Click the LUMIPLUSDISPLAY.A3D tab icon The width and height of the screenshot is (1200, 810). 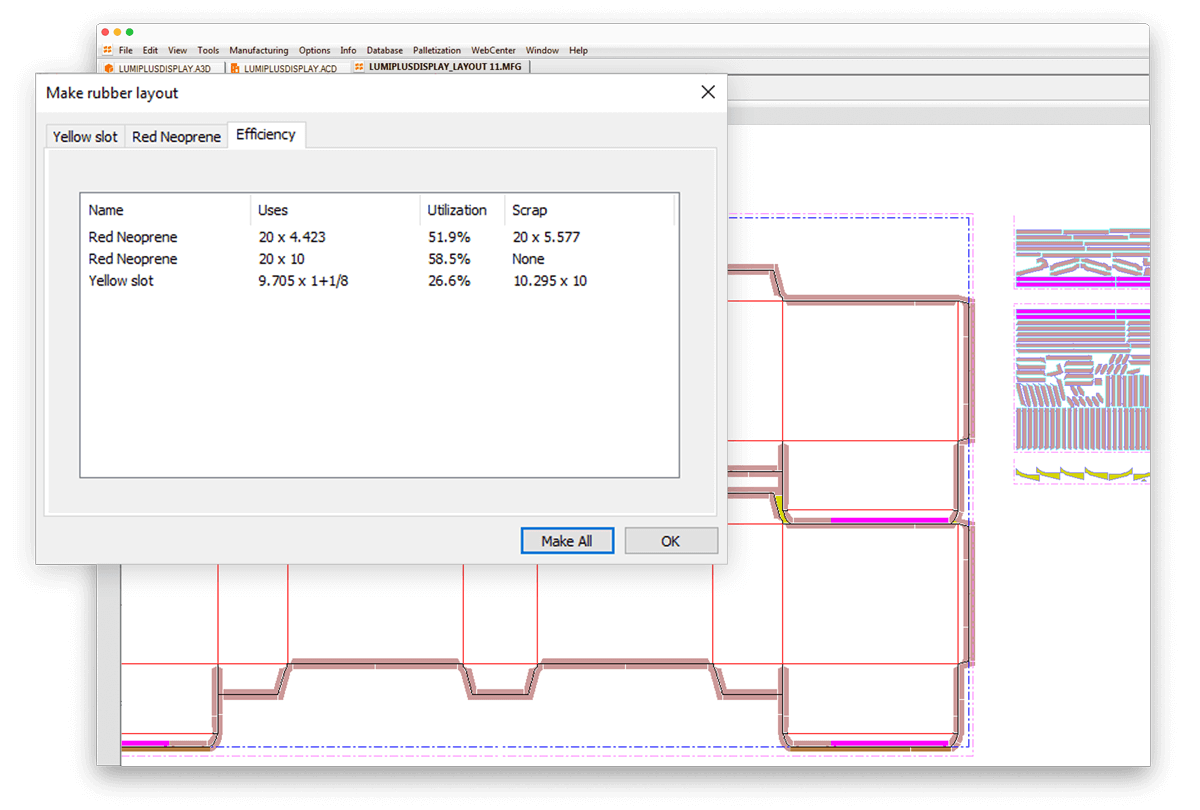pos(110,68)
